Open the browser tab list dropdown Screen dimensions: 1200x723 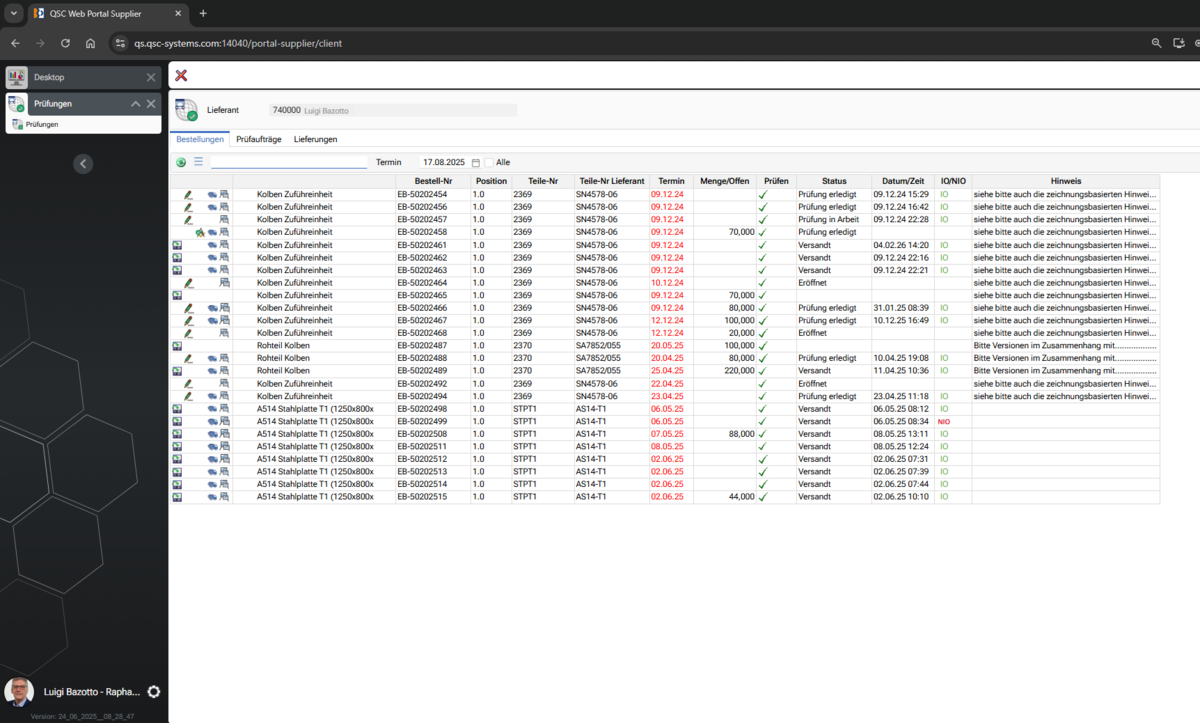[13, 13]
